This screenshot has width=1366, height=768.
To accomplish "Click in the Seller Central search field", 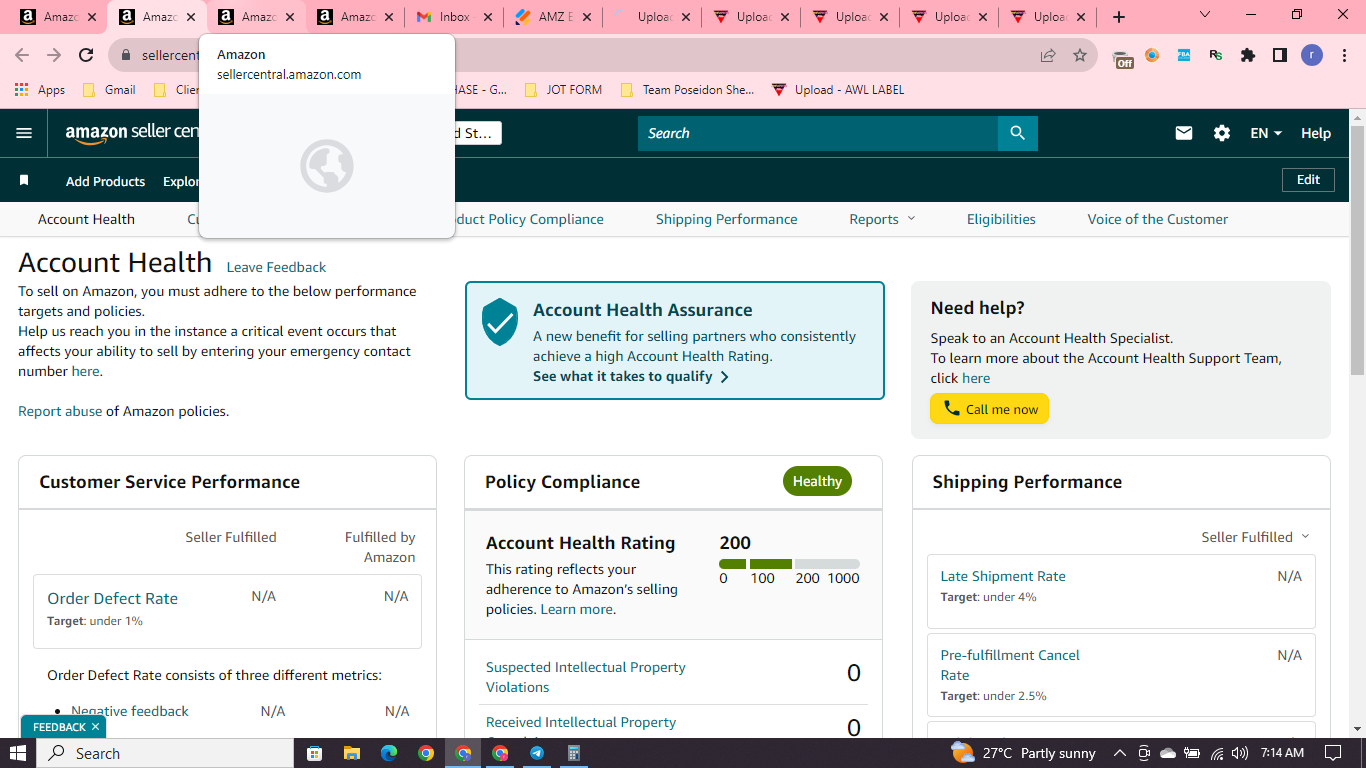I will click(818, 133).
